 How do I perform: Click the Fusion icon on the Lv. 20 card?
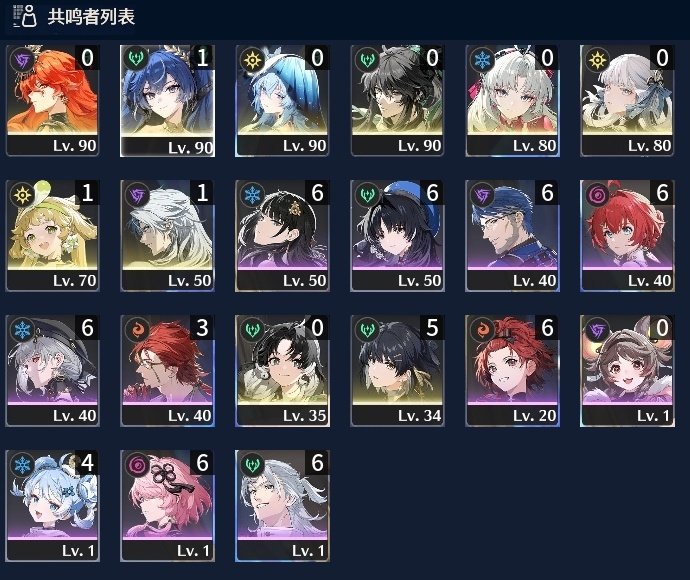coord(482,330)
